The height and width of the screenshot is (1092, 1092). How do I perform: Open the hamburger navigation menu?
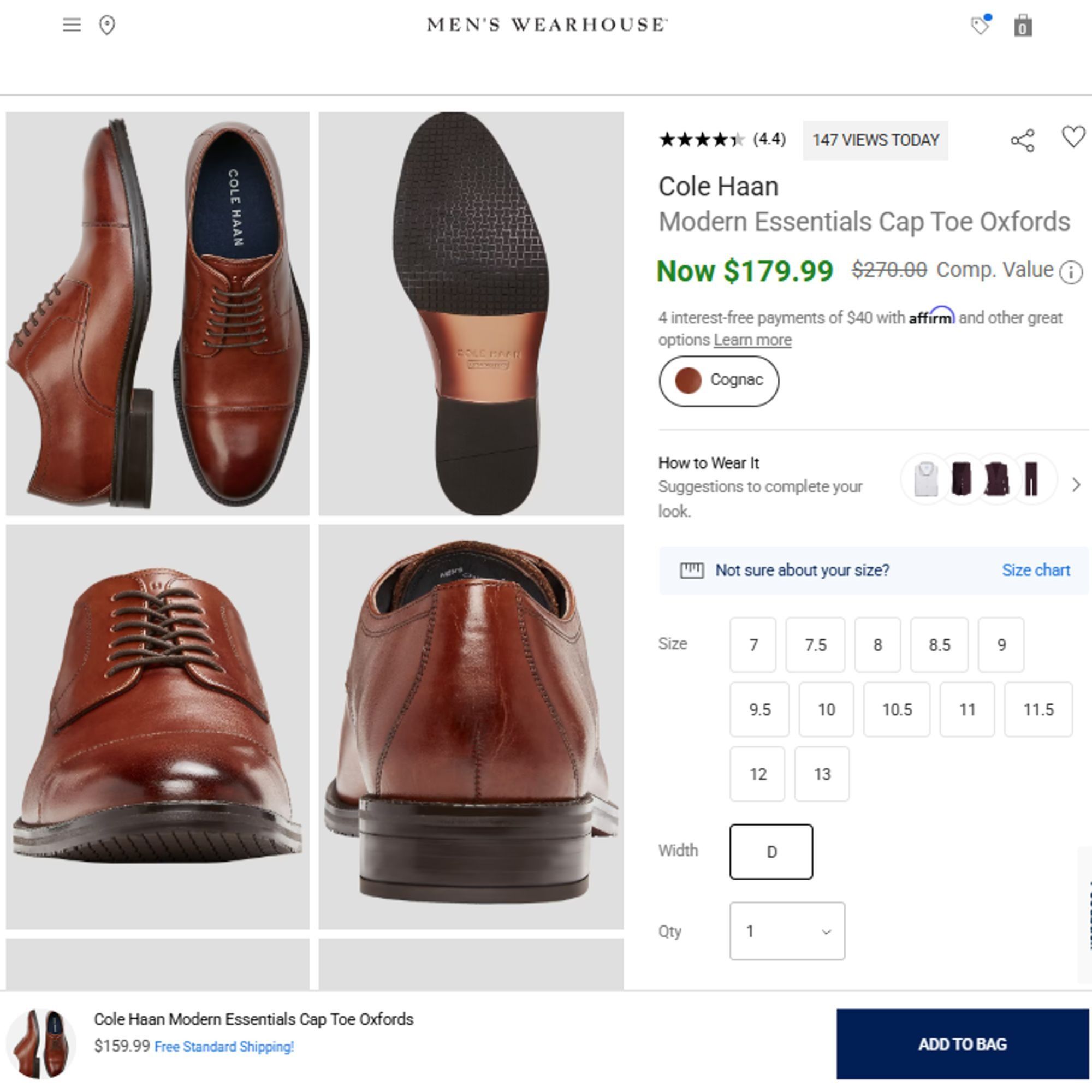(72, 25)
